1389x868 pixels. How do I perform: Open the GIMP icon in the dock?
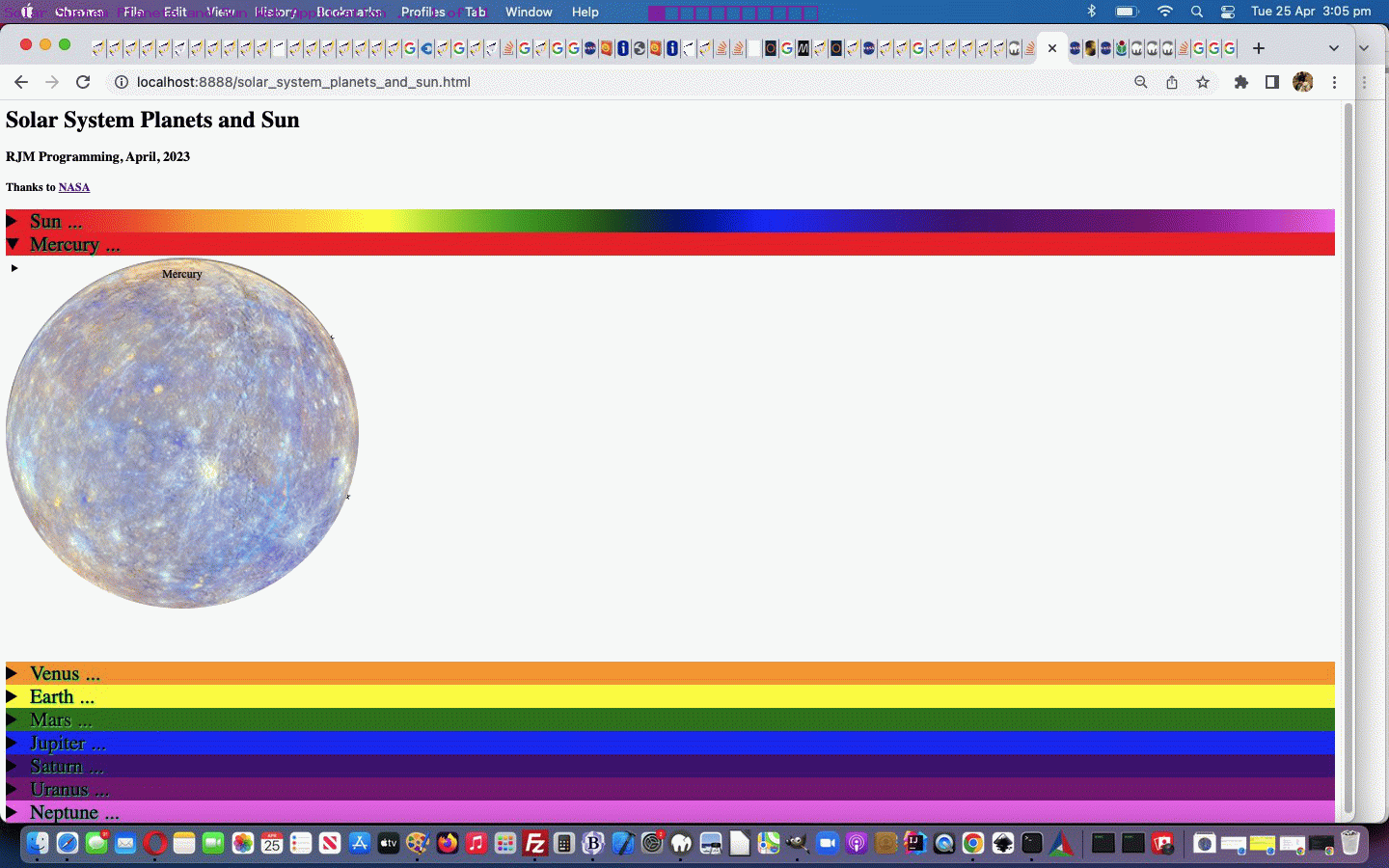click(x=798, y=844)
